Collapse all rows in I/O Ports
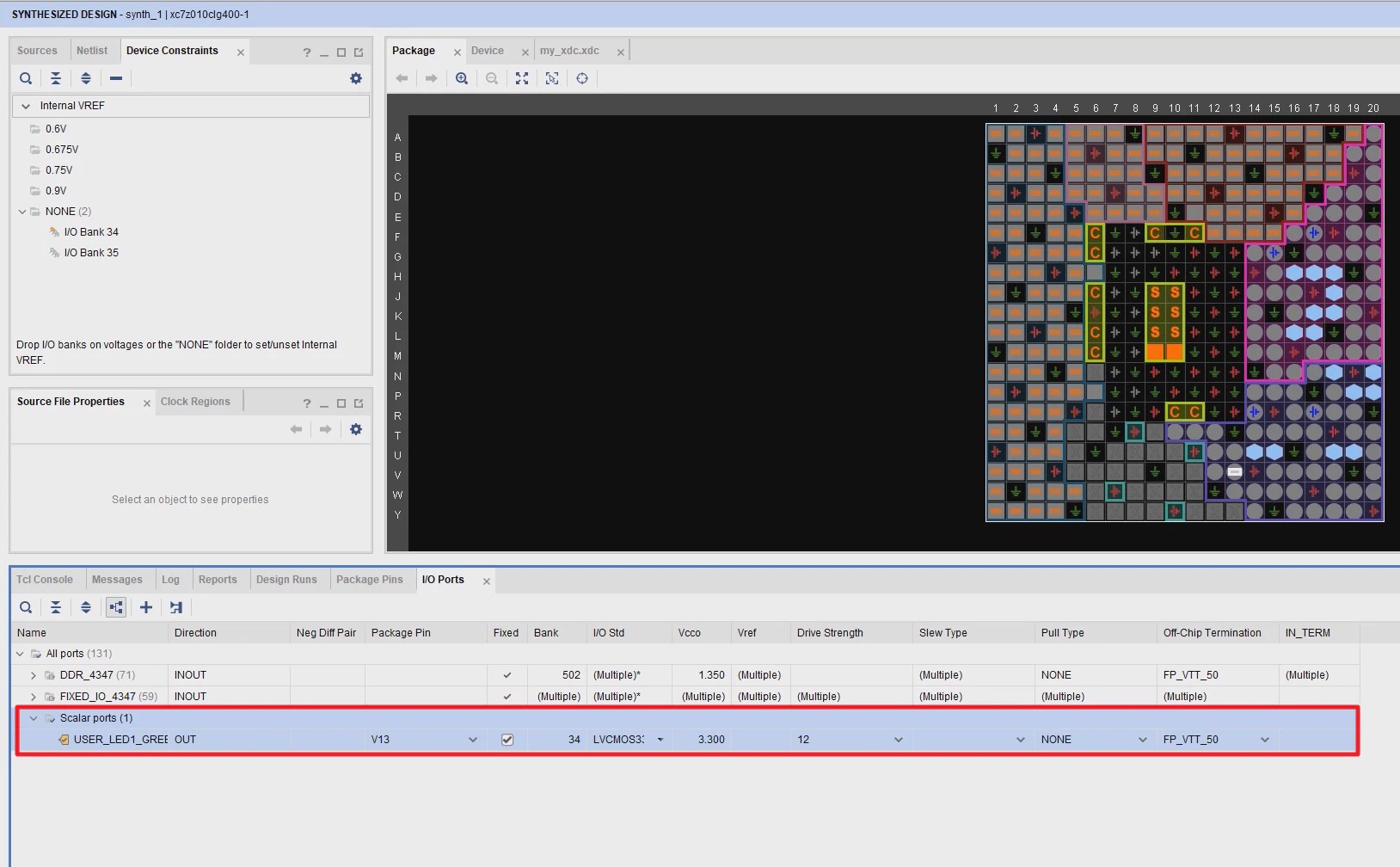Image resolution: width=1400 pixels, height=867 pixels. coord(56,607)
